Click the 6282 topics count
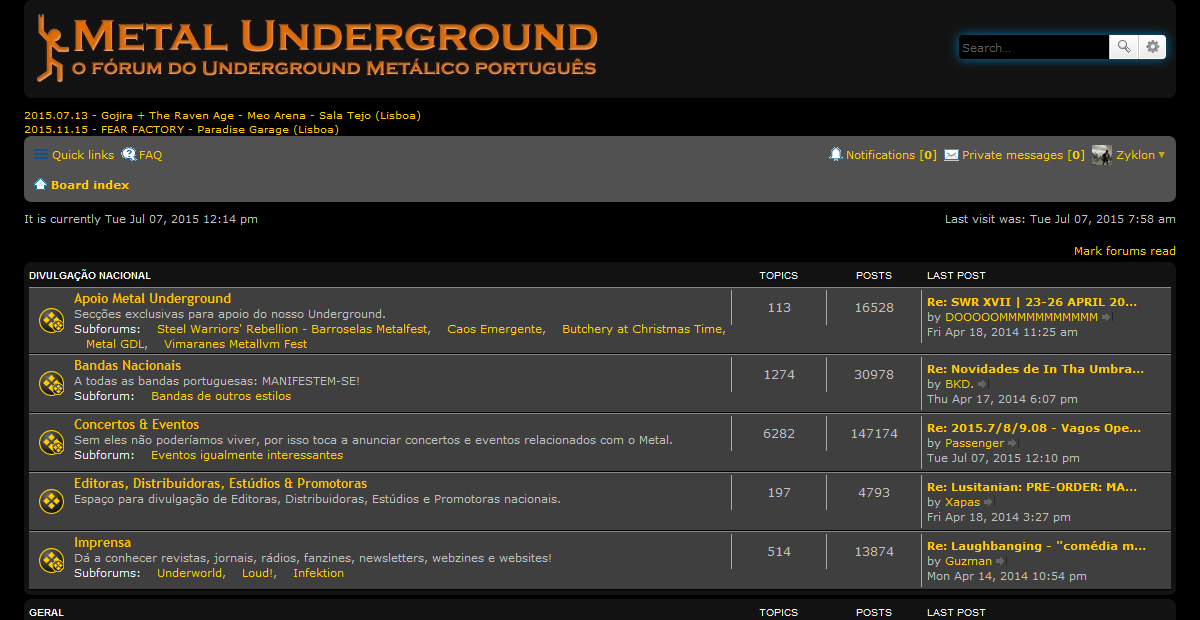The image size is (1200, 620). [x=779, y=434]
